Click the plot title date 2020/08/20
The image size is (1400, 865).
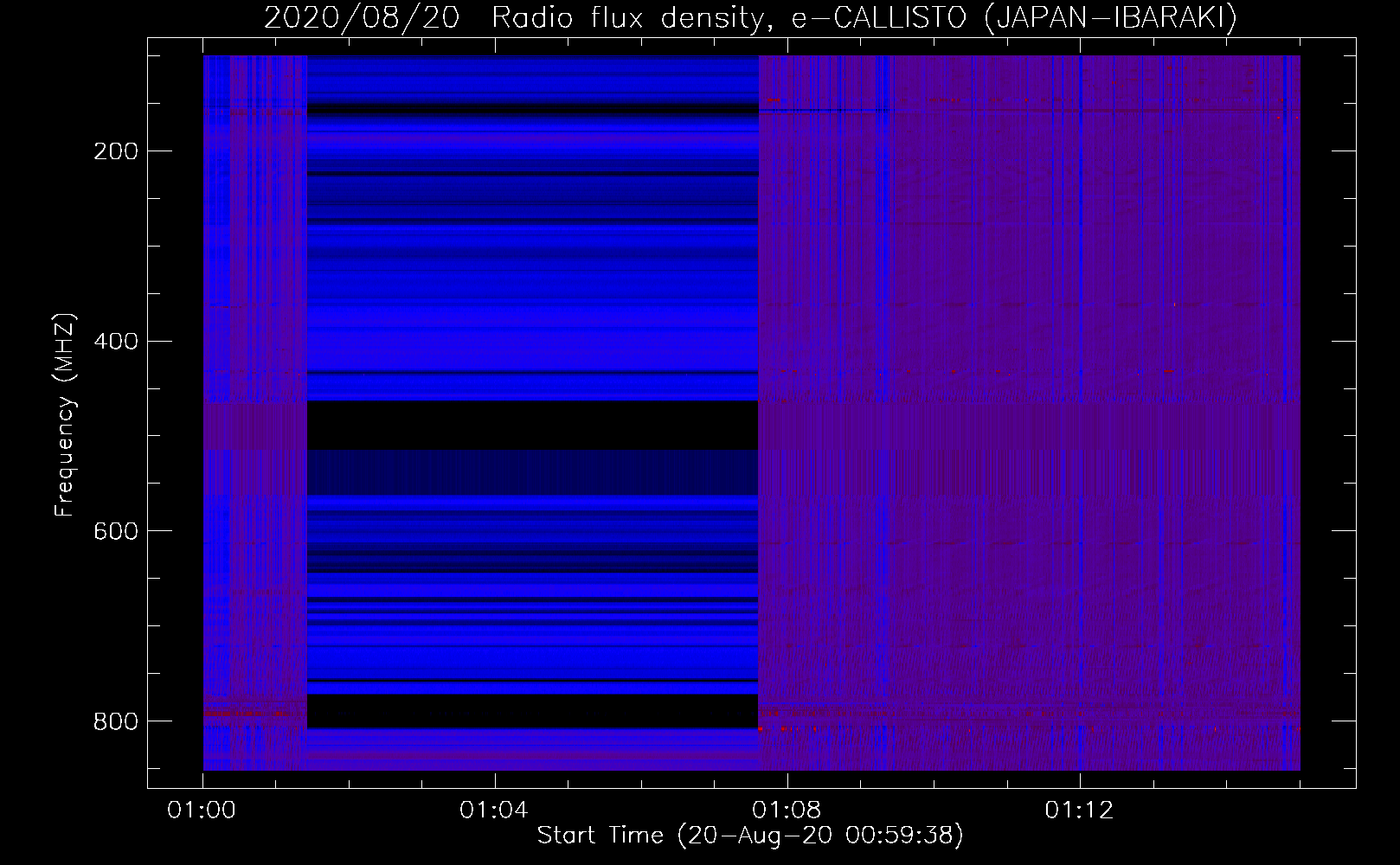pyautogui.click(x=361, y=18)
